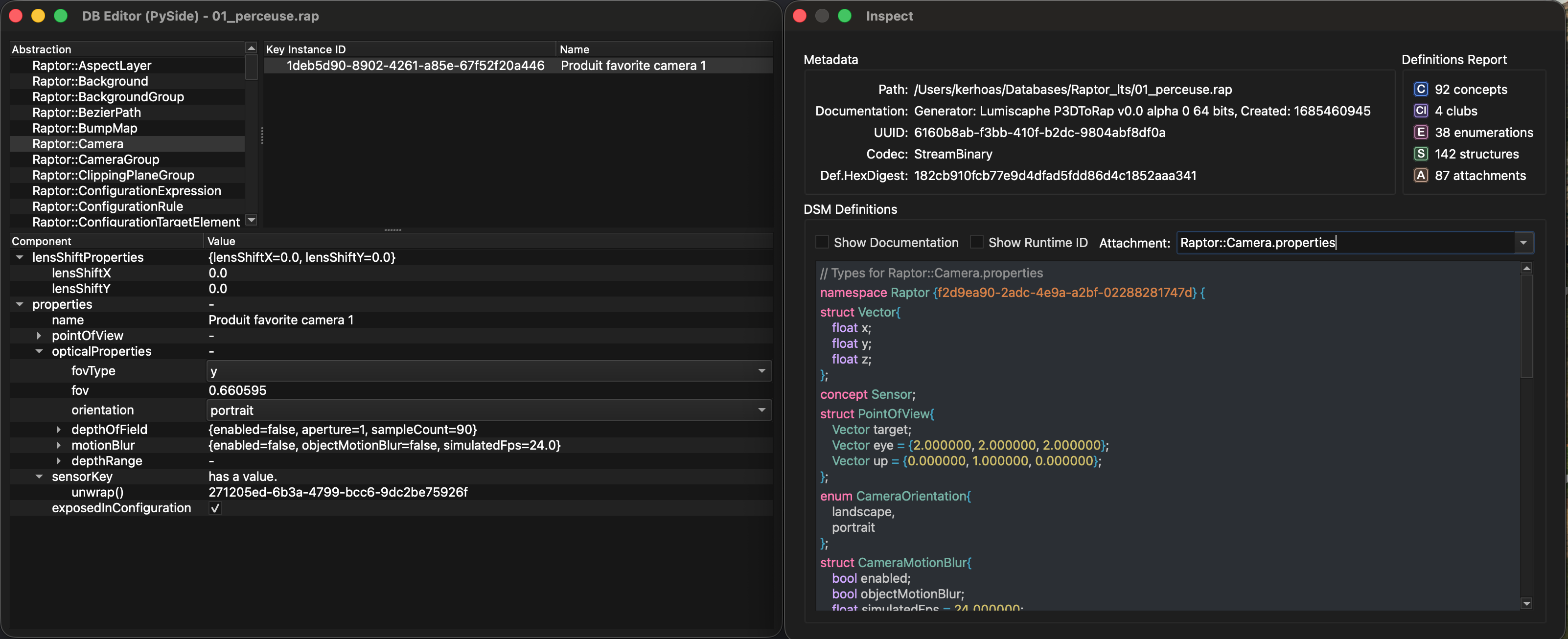Image resolution: width=1568 pixels, height=639 pixels.
Task: Open the orientation dropdown showing portrait
Action: (x=761, y=410)
